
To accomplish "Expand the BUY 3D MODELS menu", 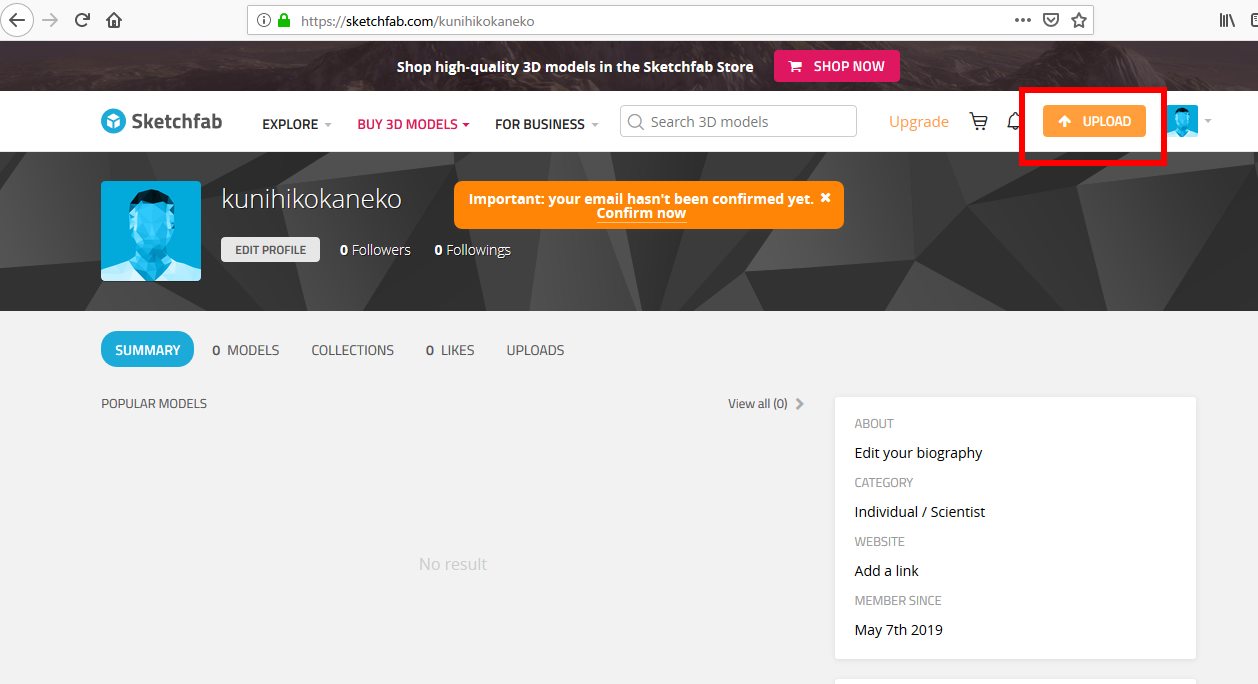I will click(x=413, y=124).
